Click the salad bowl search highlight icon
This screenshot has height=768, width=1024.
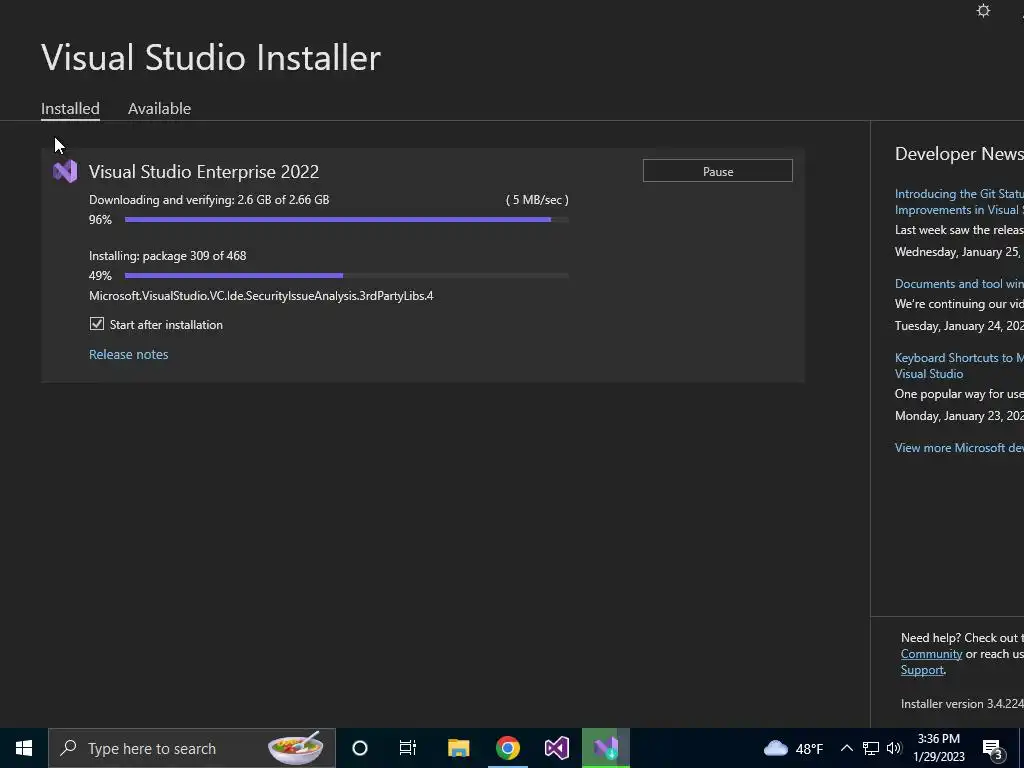[x=296, y=748]
